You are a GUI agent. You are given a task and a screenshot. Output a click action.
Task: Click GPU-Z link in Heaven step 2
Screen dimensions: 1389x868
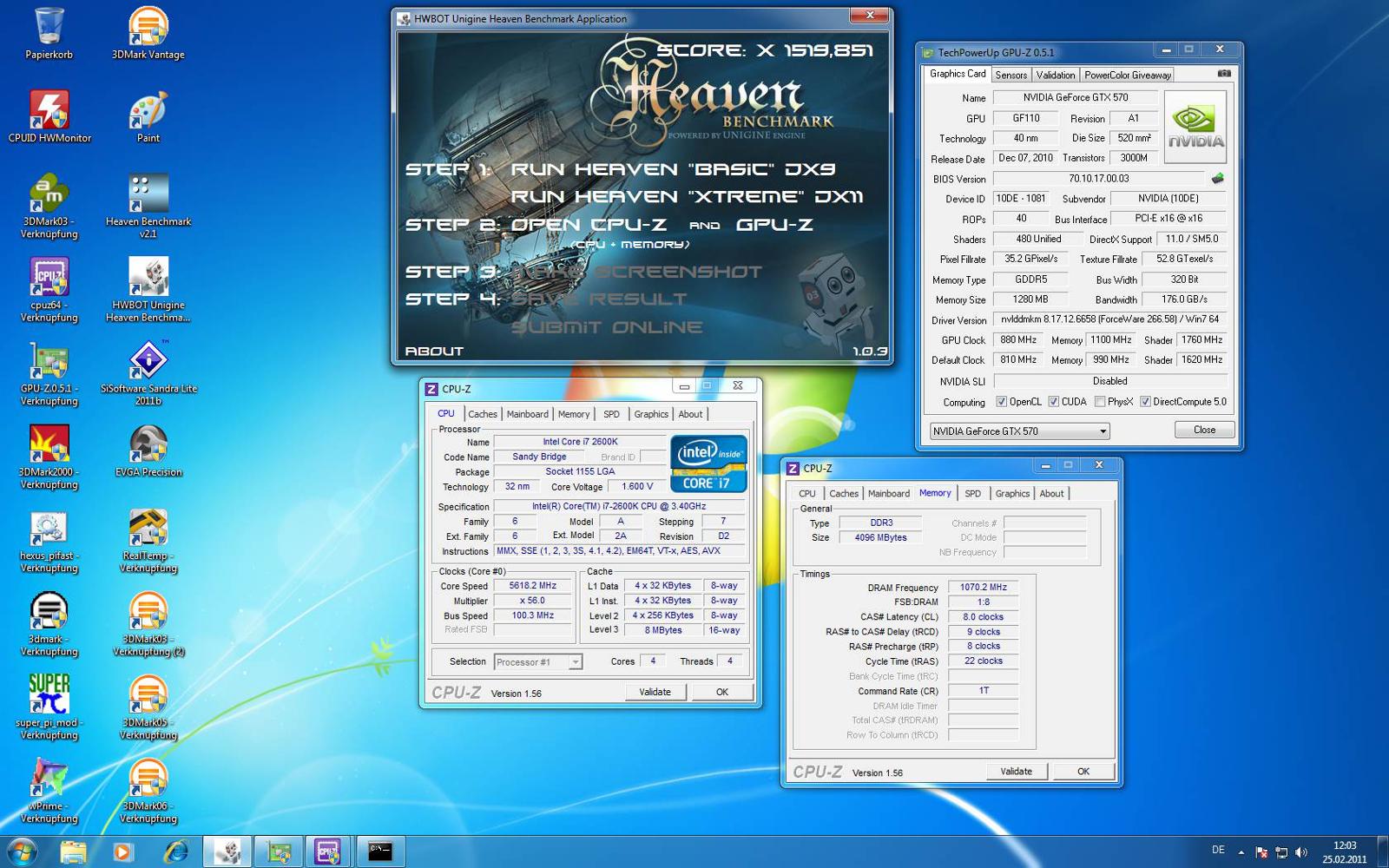coord(774,225)
